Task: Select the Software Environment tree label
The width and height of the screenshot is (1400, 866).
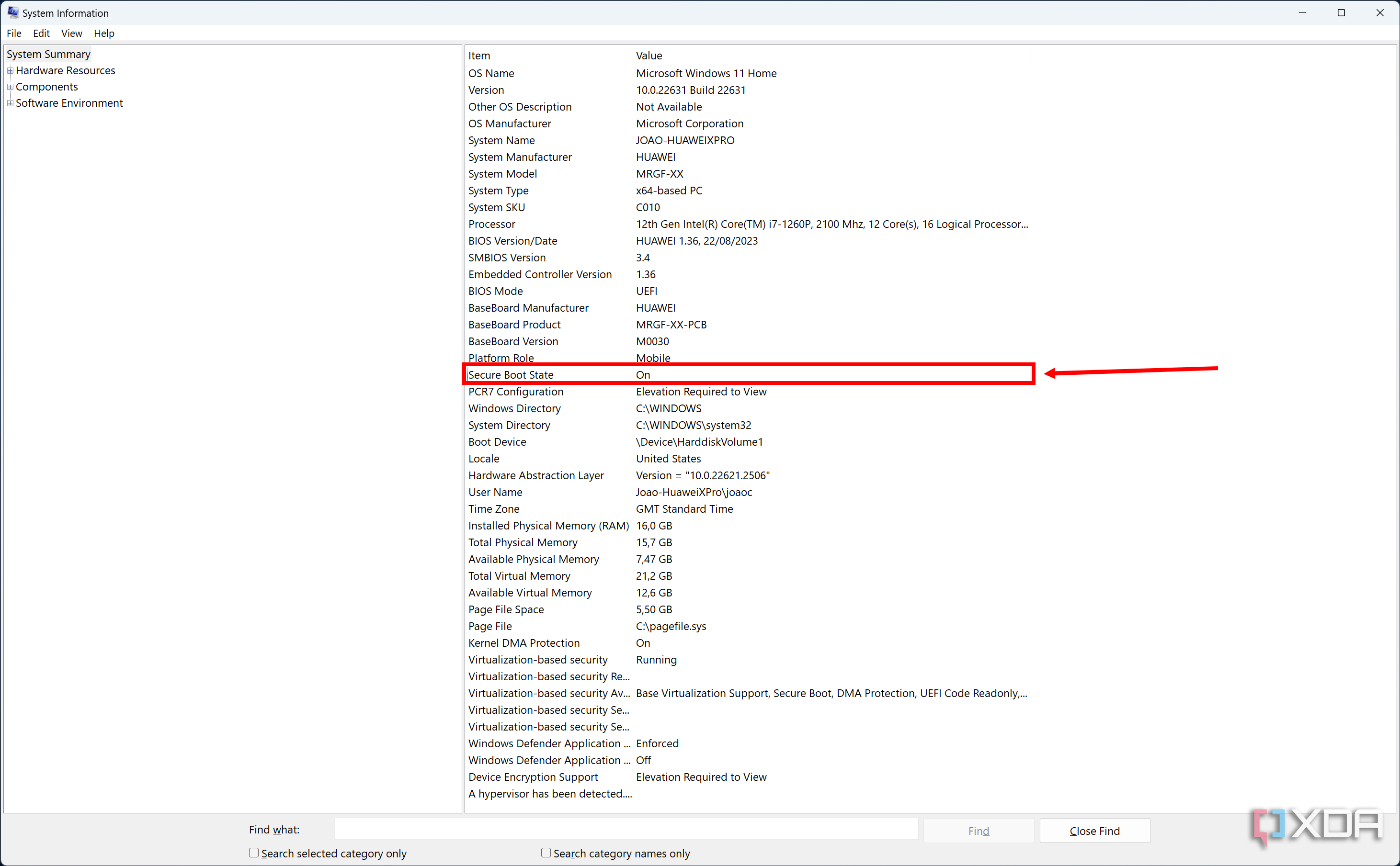Action: click(69, 103)
